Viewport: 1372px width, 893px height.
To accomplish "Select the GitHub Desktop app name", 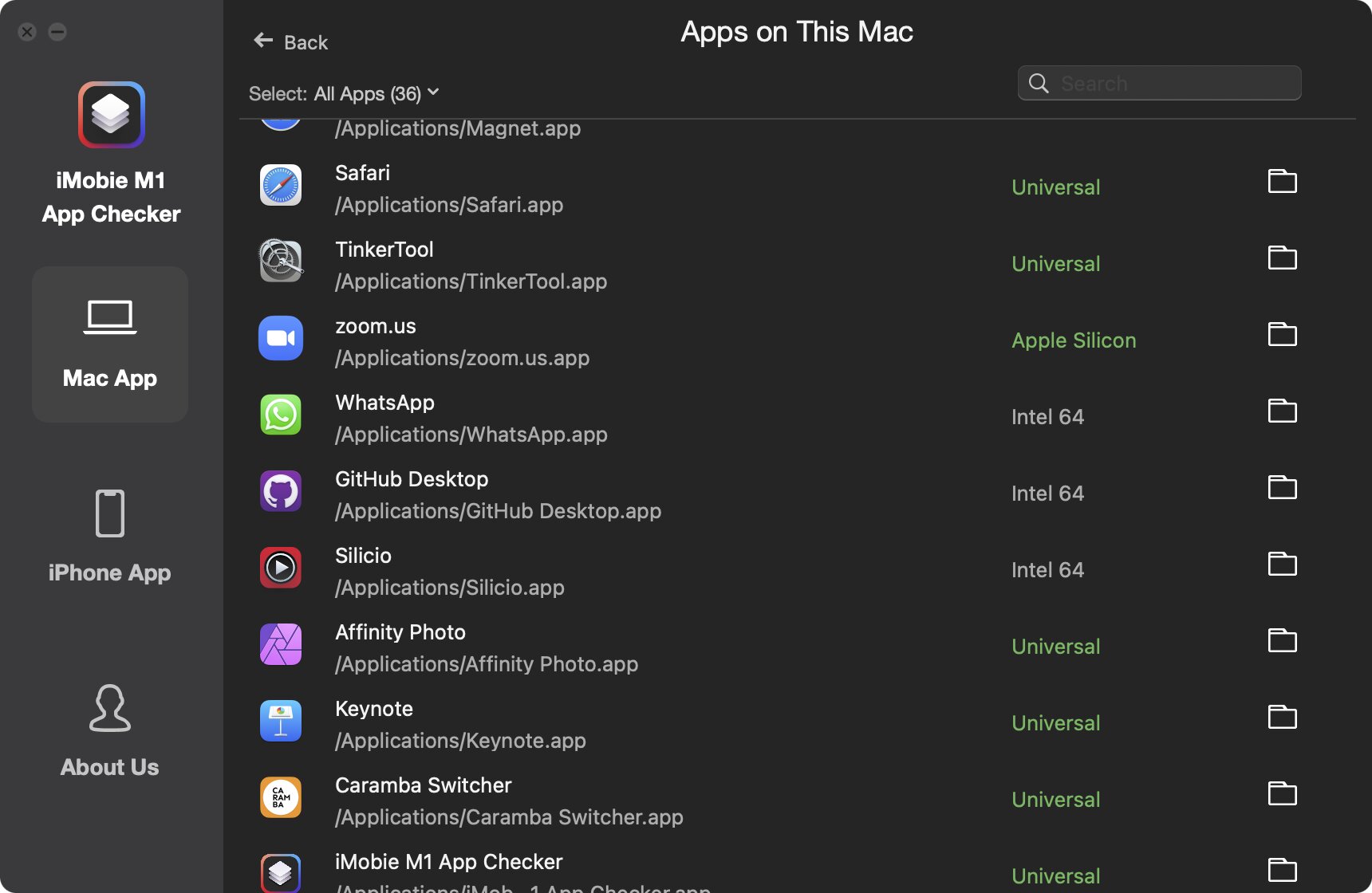I will click(x=412, y=479).
